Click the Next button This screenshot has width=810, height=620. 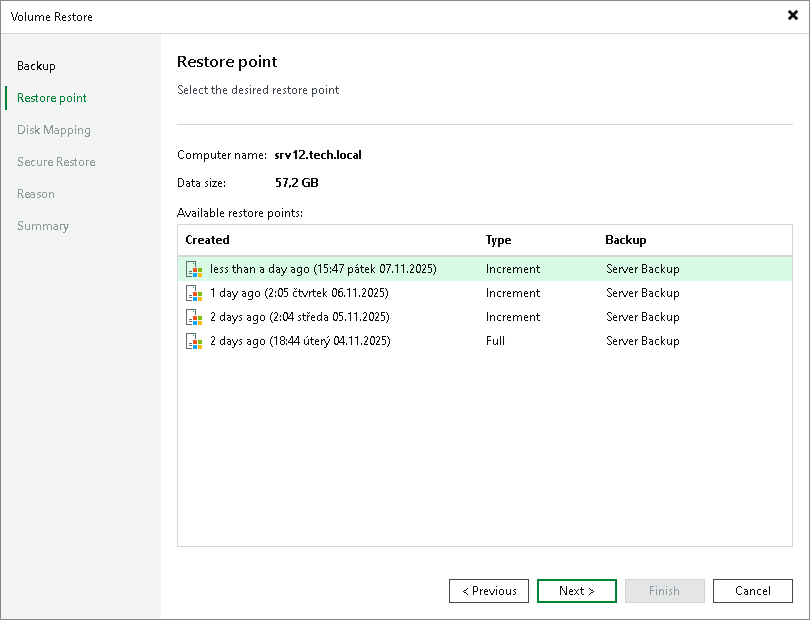[576, 591]
